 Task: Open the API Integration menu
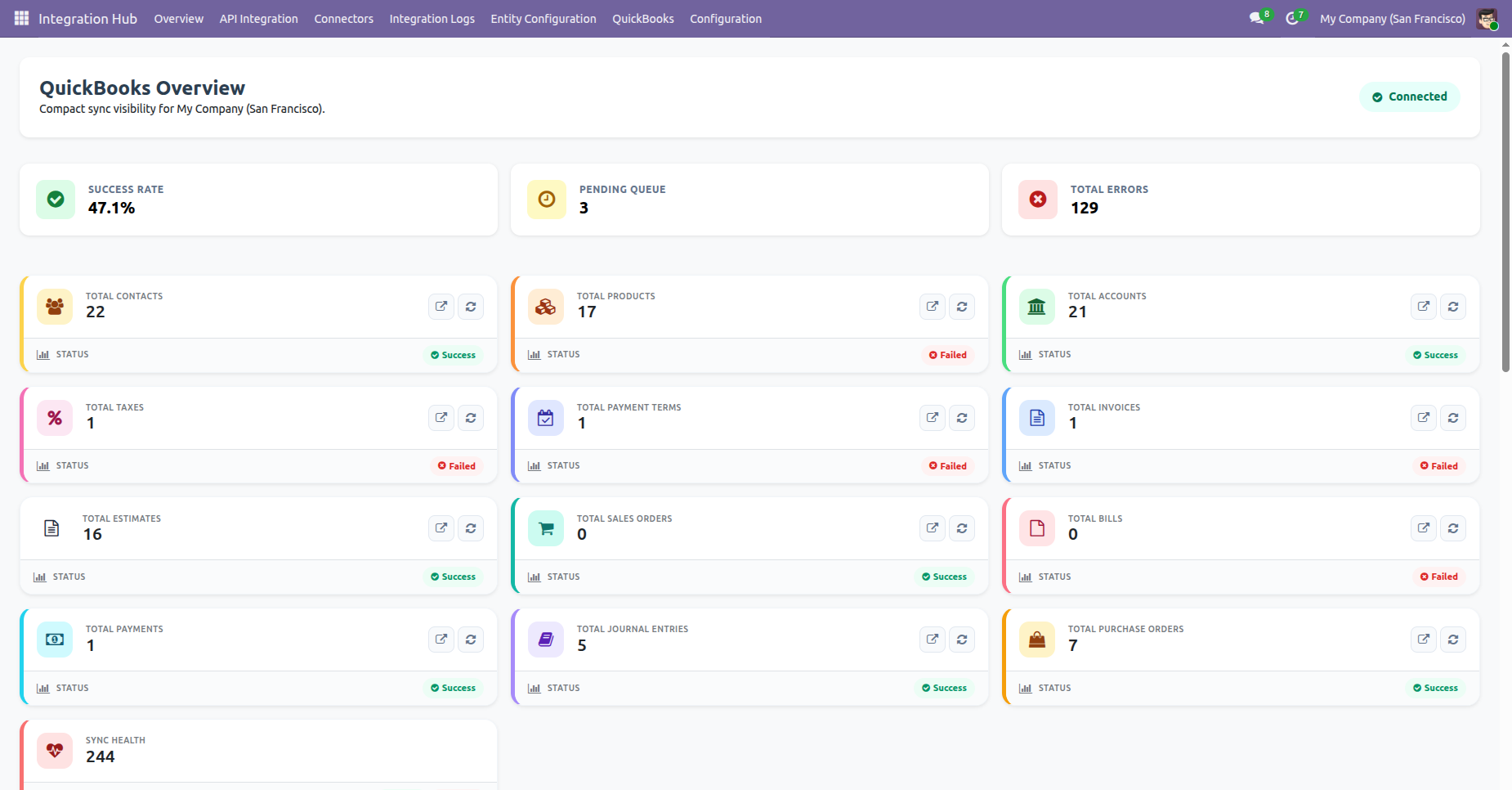point(258,19)
